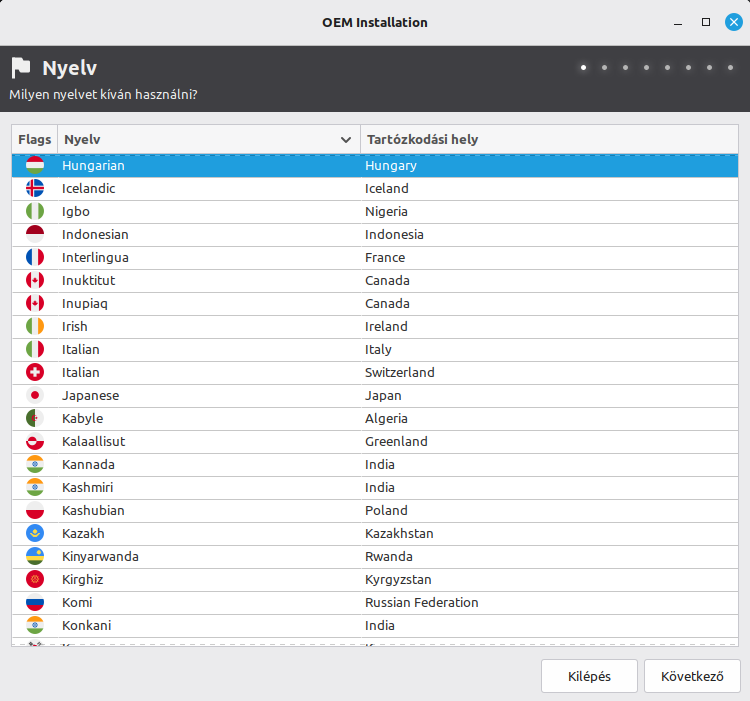Click the Kyrgyzstan flag beside Kirghiz
Screen dimensions: 750x701
[35, 579]
